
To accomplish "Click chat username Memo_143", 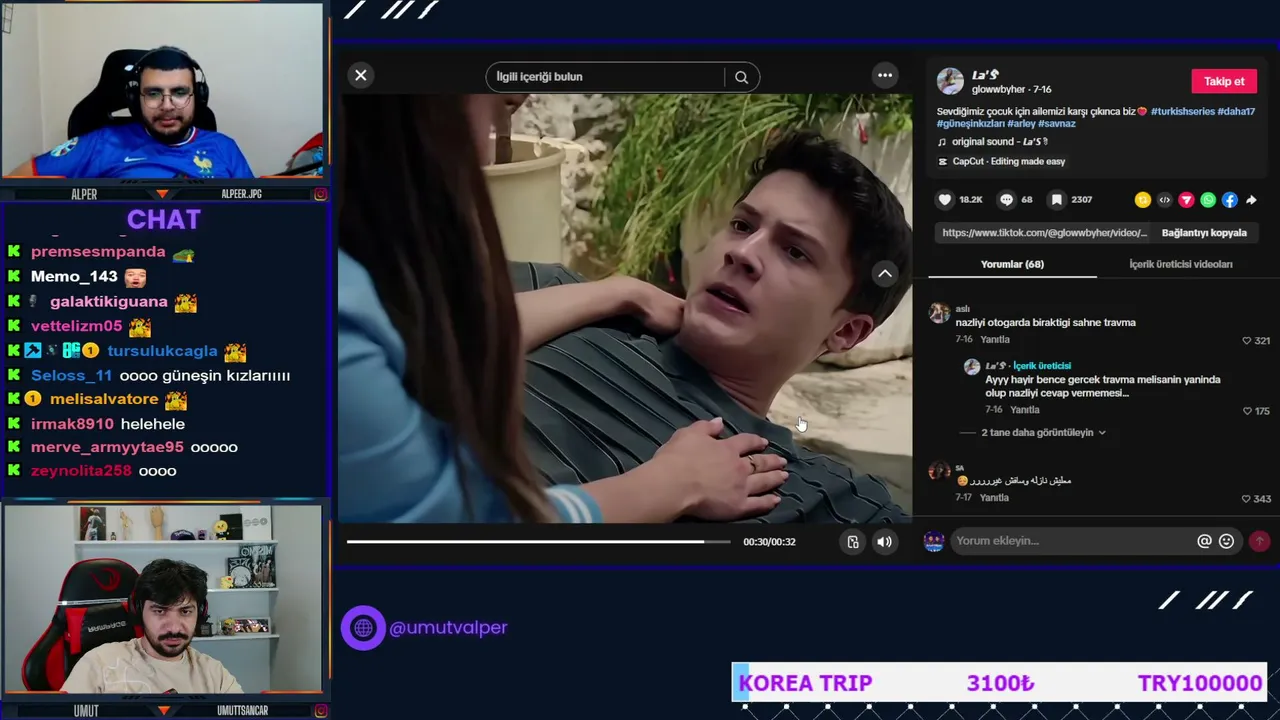I will coord(74,277).
